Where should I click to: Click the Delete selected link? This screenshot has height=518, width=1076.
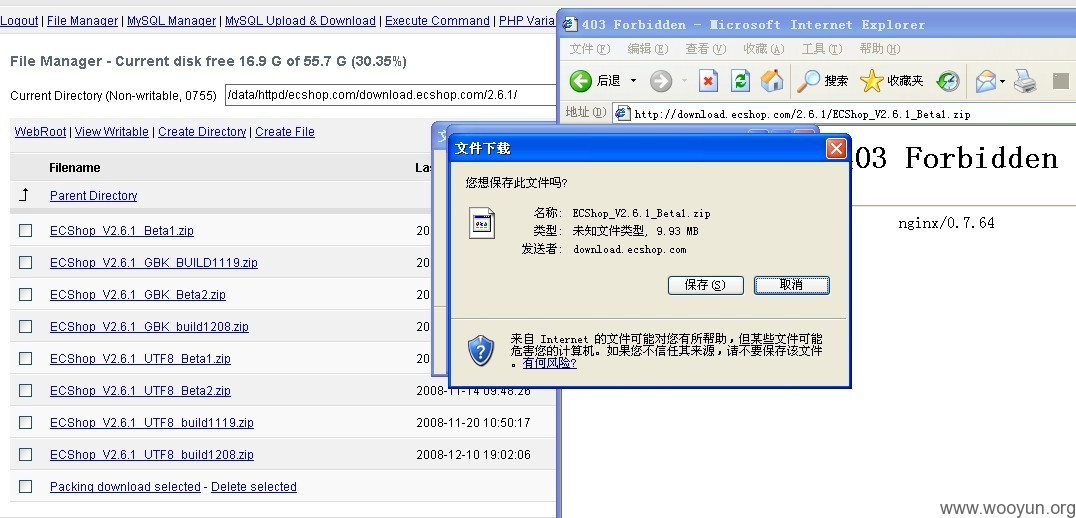[254, 486]
